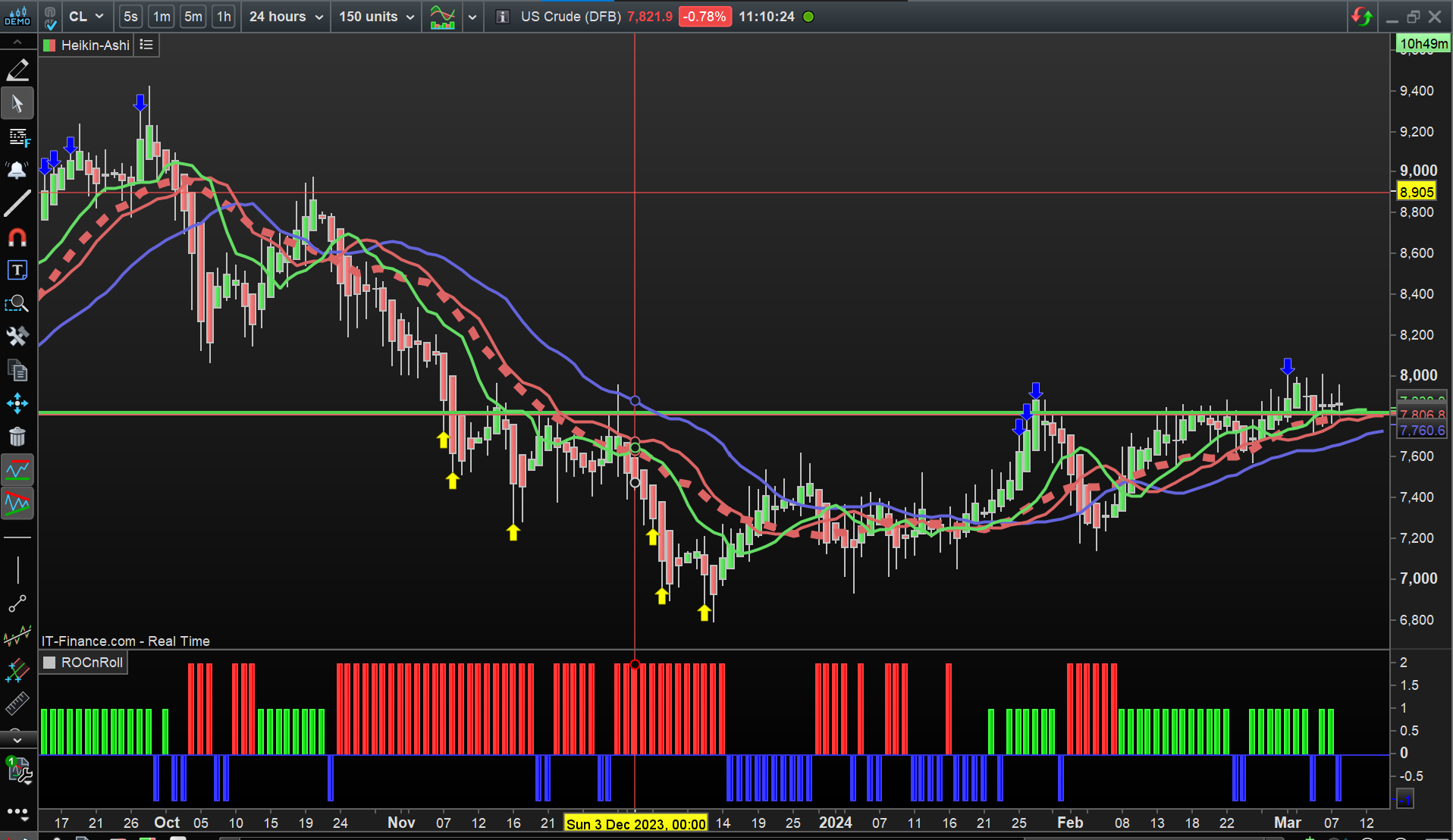Choose the two-point segment tool
Image resolution: width=1453 pixels, height=840 pixels.
17,603
